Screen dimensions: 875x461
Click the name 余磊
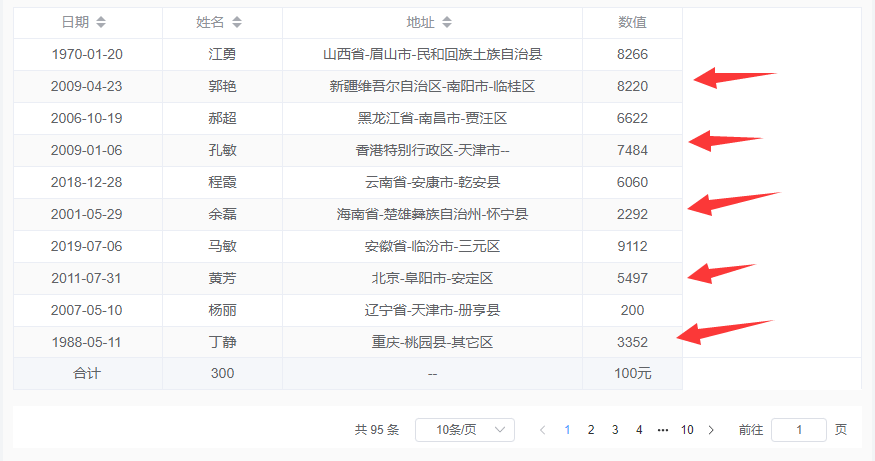(x=222, y=214)
